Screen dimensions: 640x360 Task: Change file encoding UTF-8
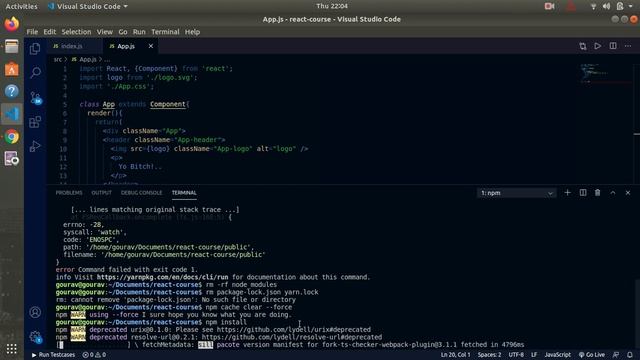tap(516, 355)
